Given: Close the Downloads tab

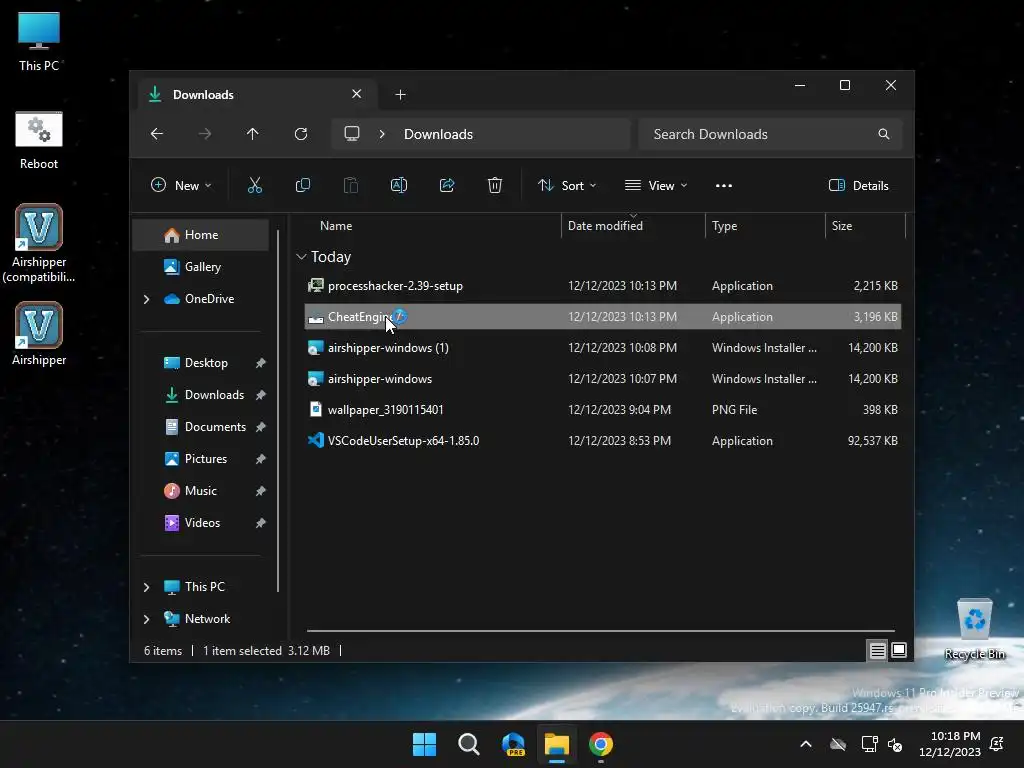Looking at the screenshot, I should point(357,94).
